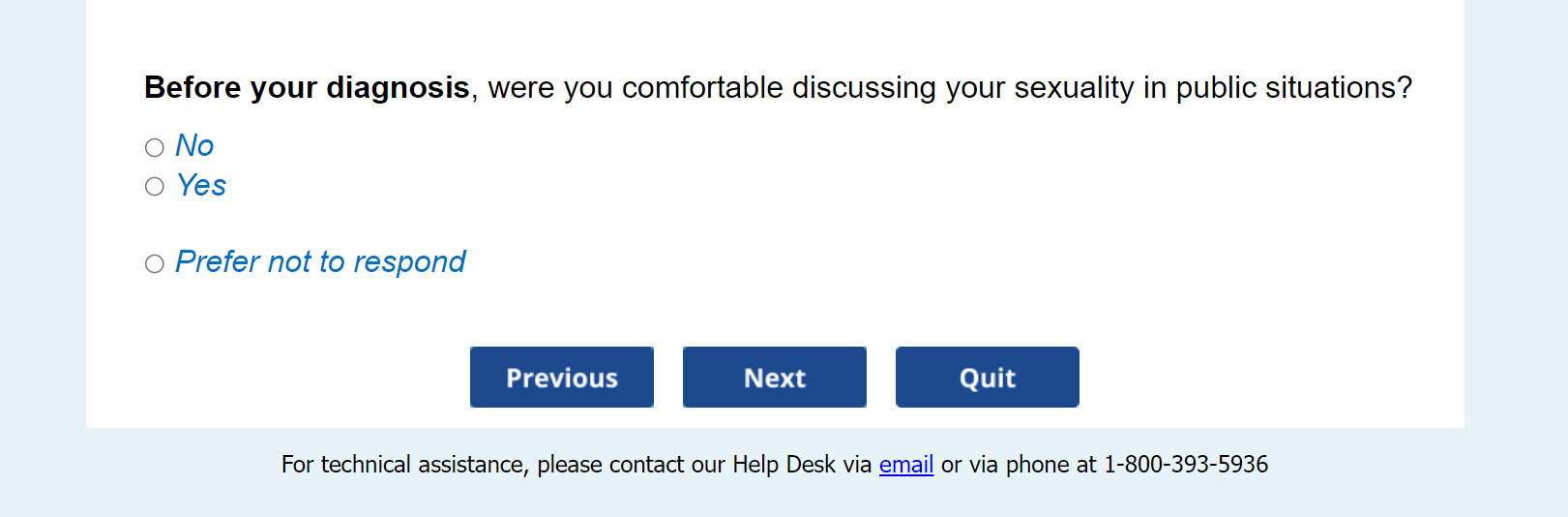
Task: Click "or via phone at" footer text
Action: pyautogui.click(x=1019, y=465)
